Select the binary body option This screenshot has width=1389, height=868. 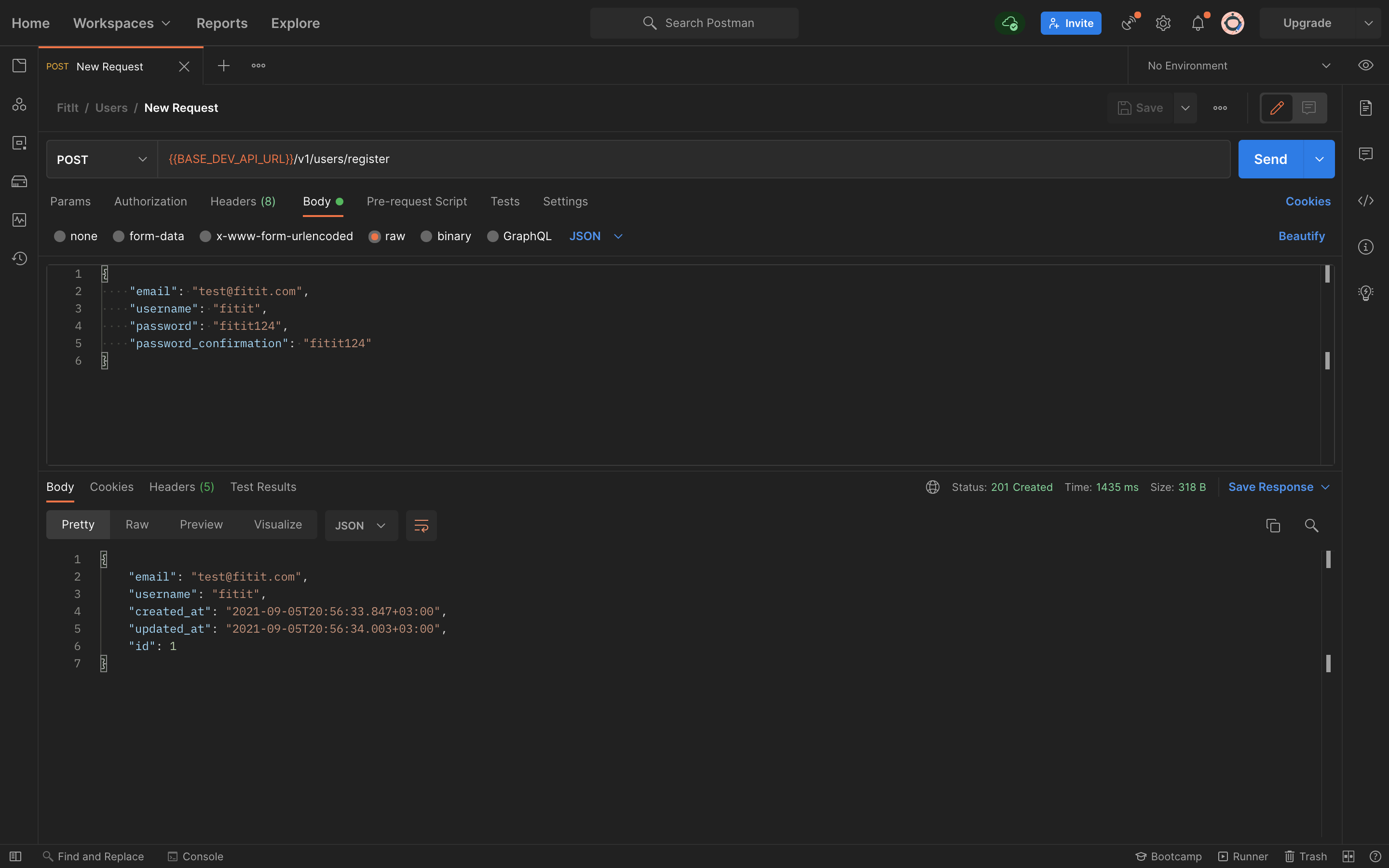point(426,236)
